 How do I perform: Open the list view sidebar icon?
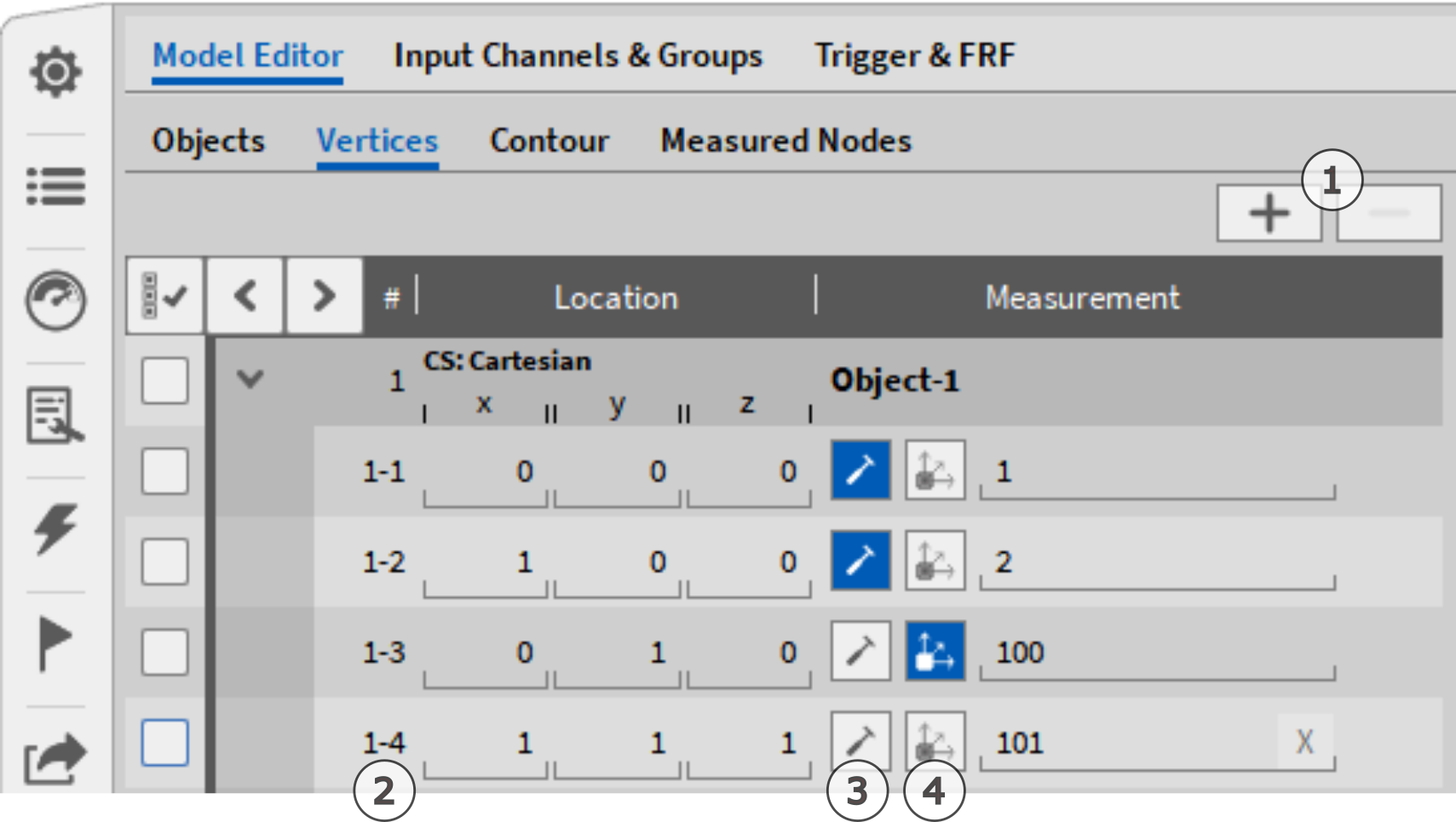tap(55, 187)
